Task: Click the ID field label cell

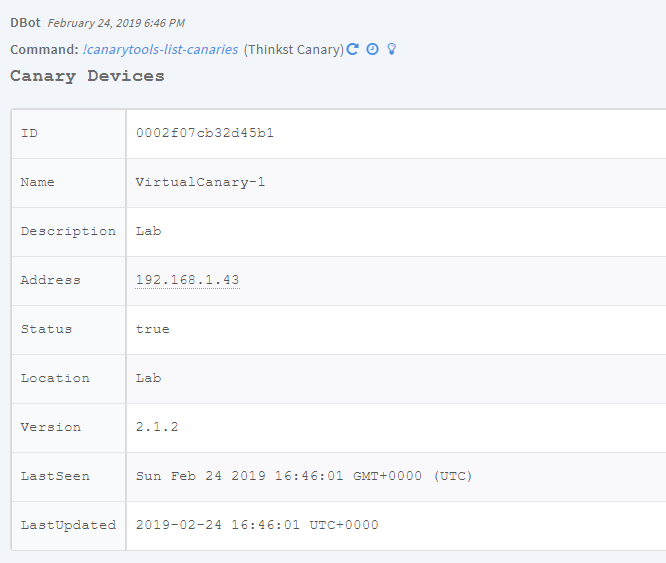Action: (68, 133)
